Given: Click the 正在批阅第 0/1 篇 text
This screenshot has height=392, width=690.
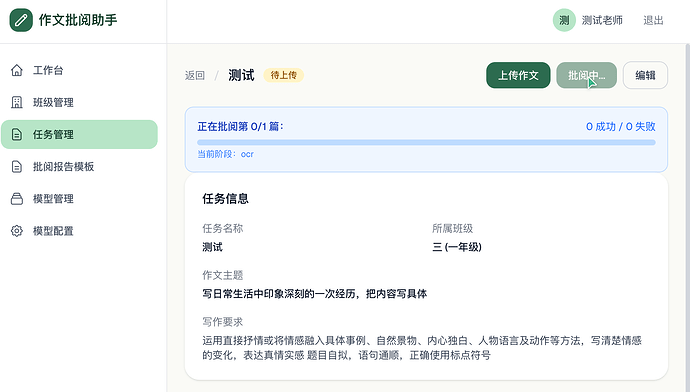Looking at the screenshot, I should tap(240, 127).
